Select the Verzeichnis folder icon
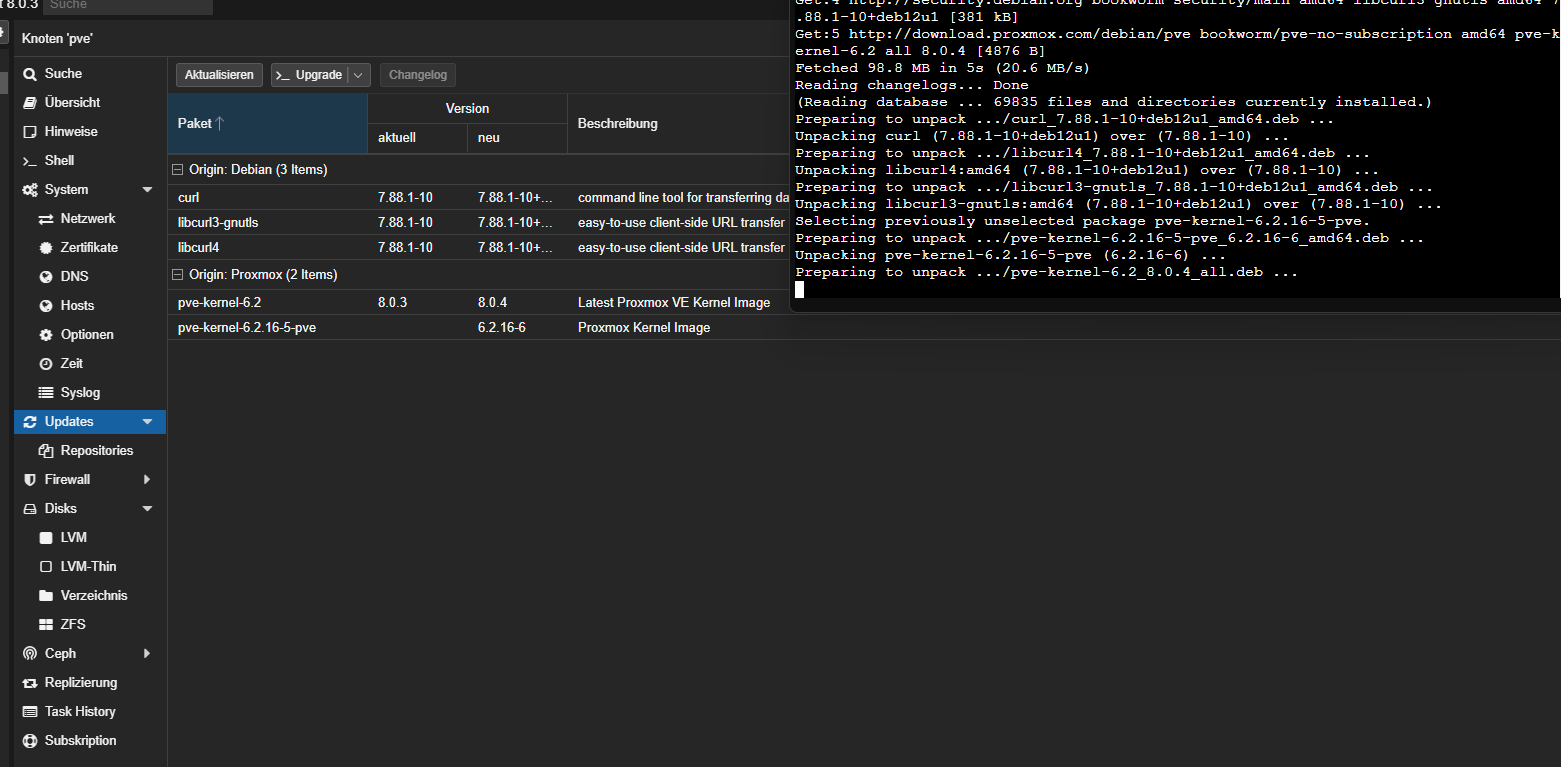Screen dimensions: 1561x767 pos(46,595)
